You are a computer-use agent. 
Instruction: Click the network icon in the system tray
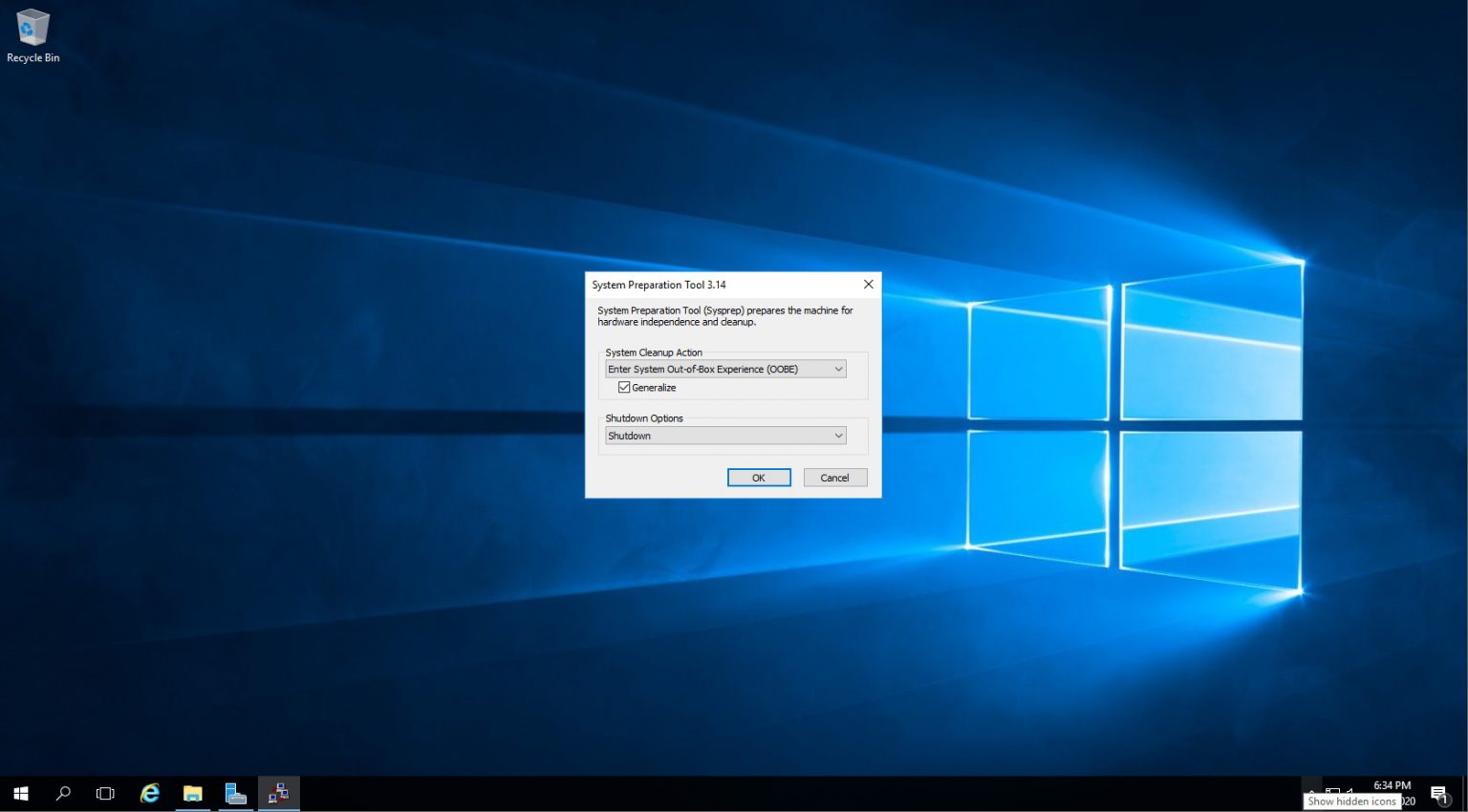click(1331, 790)
